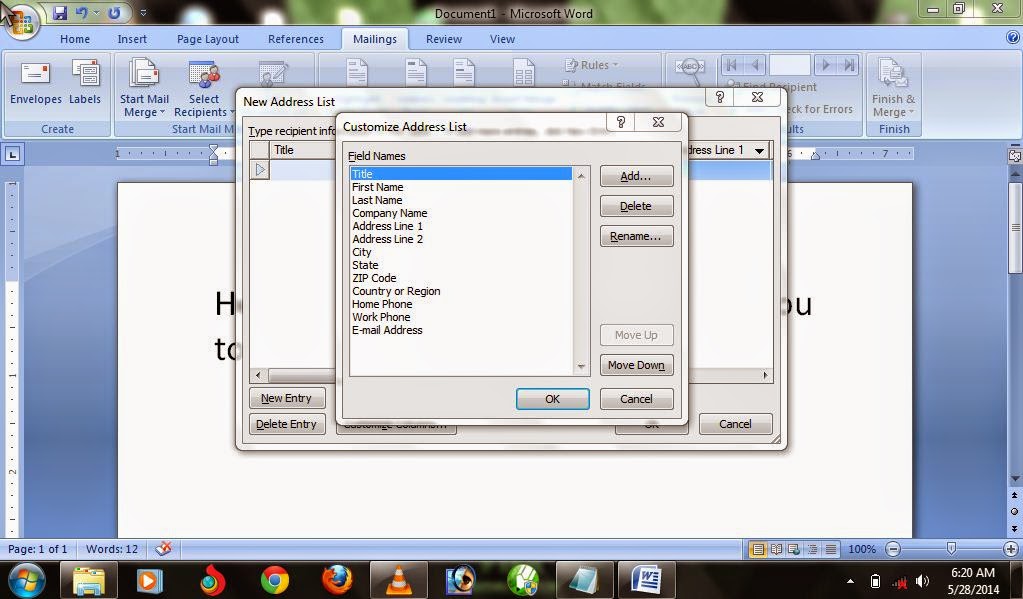The image size is (1023, 599).
Task: Switch to the References tab
Action: 296,39
